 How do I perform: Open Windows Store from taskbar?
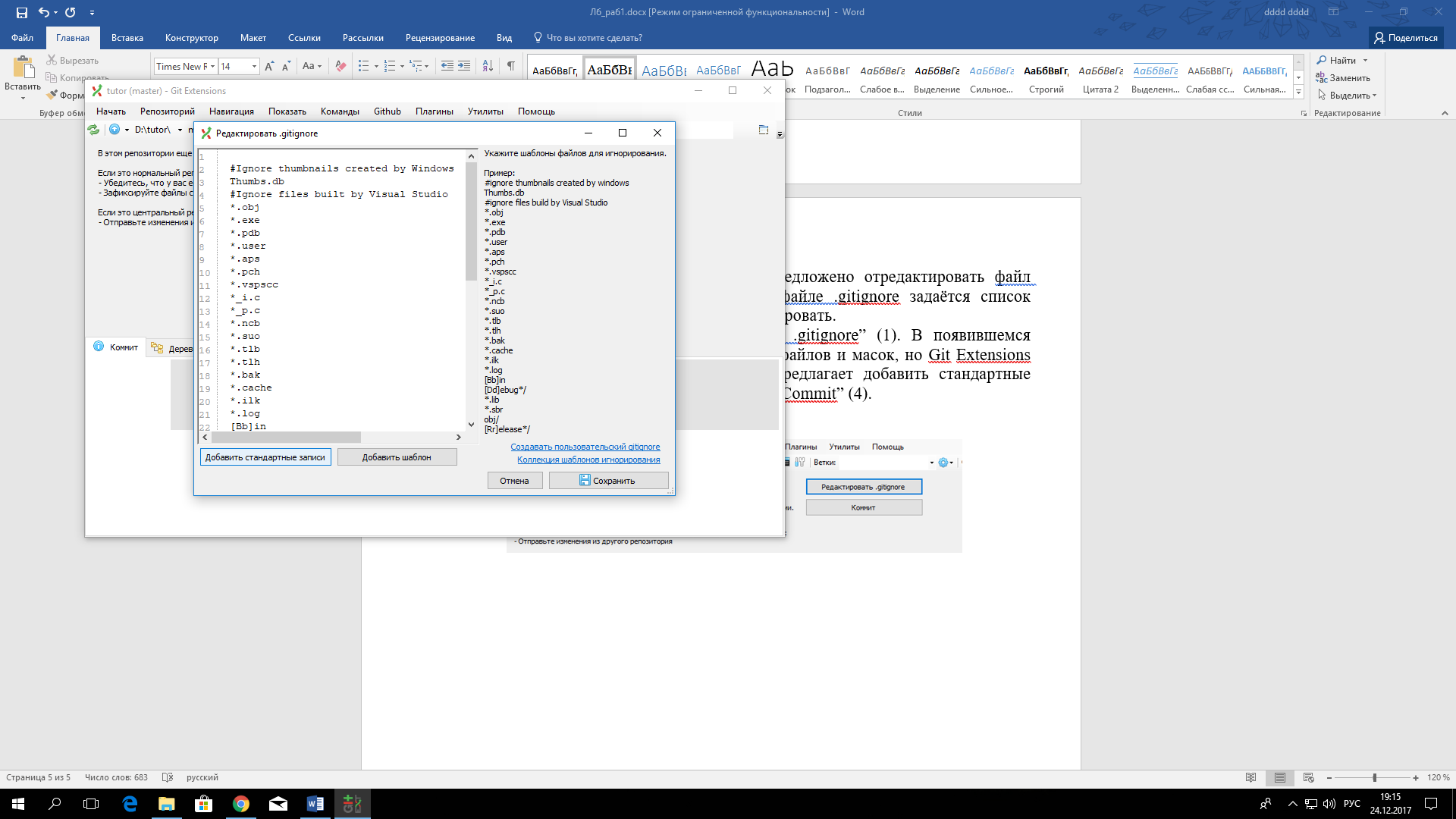click(x=203, y=804)
